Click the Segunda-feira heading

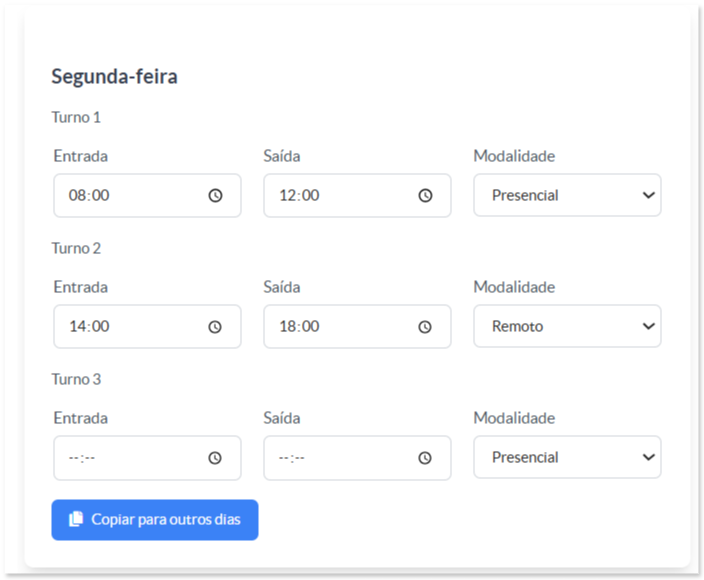click(x=114, y=77)
